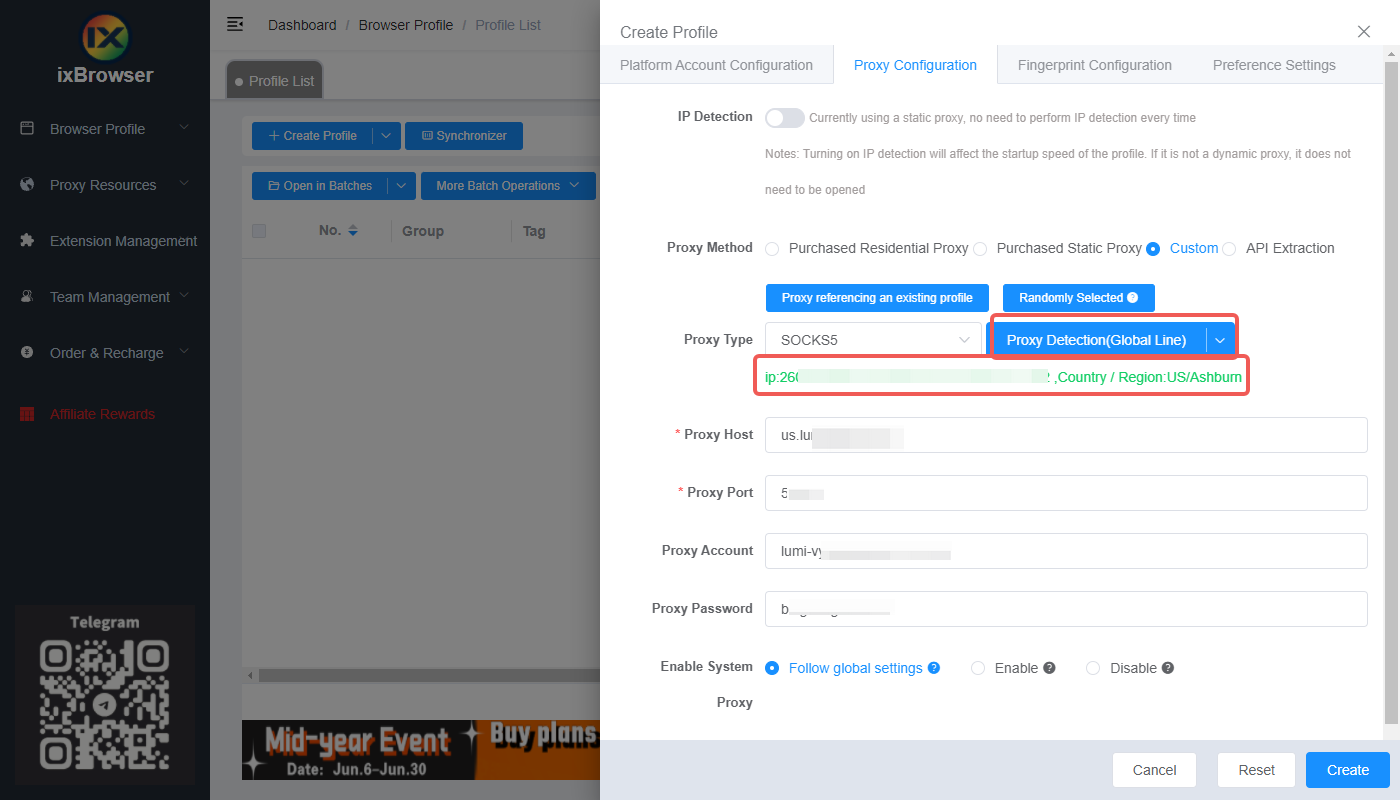Click help icon next to Follow global settings
This screenshot has width=1400, height=800.
click(934, 668)
